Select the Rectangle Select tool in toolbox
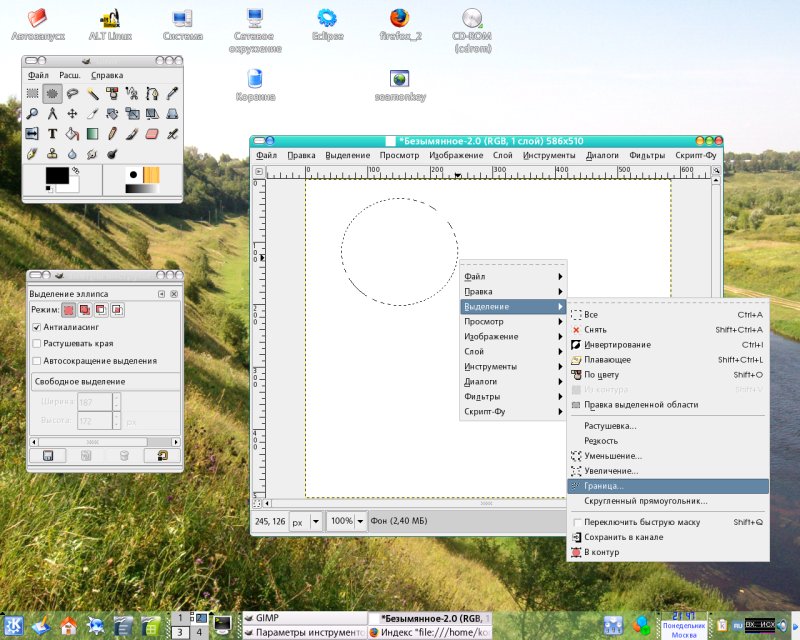The image size is (800, 640). coord(32,93)
